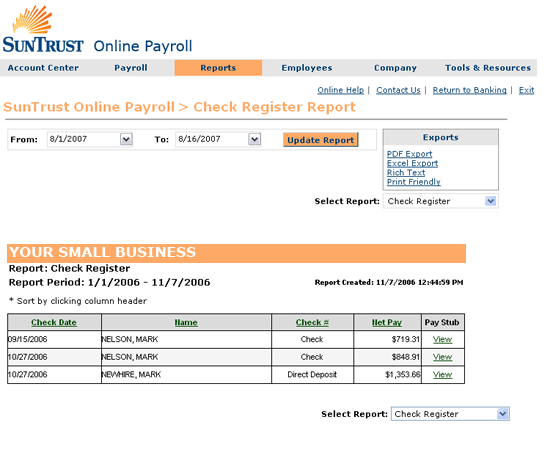The height and width of the screenshot is (450, 550).
Task: Open the Online Help link
Action: tap(341, 90)
